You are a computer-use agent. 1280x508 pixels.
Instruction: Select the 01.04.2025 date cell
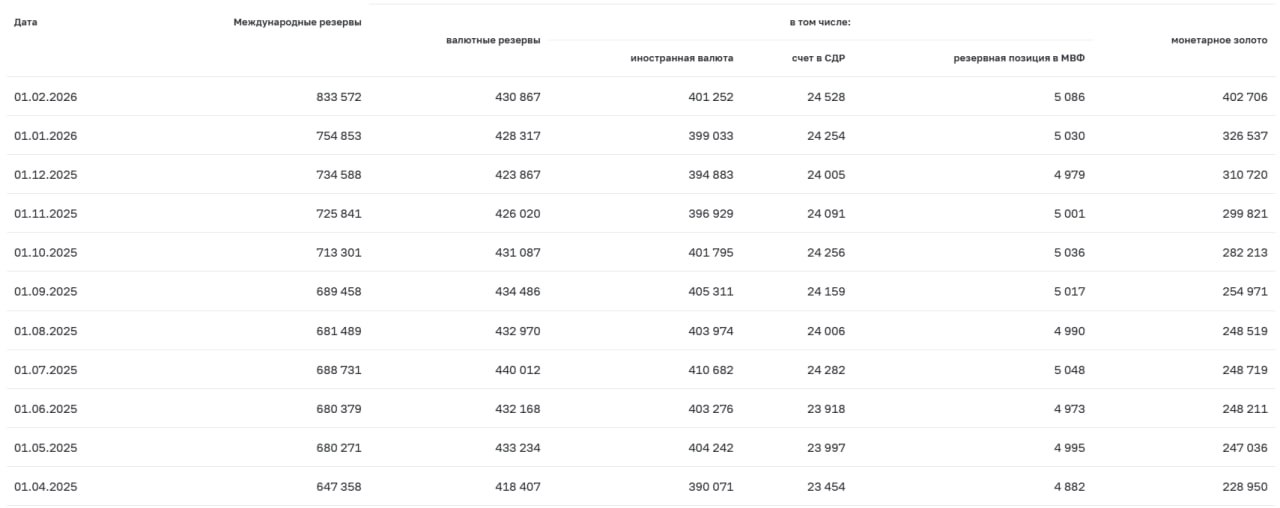[x=45, y=487]
